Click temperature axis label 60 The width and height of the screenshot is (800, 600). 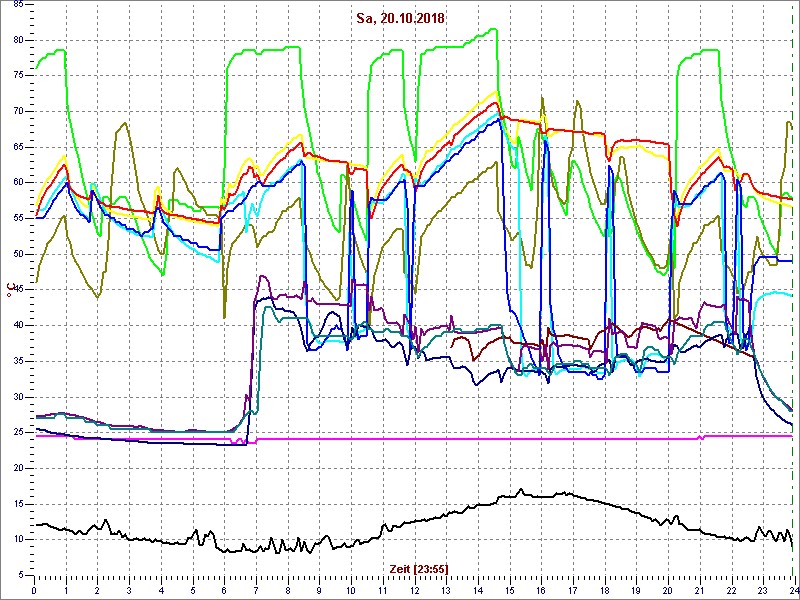(x=17, y=183)
